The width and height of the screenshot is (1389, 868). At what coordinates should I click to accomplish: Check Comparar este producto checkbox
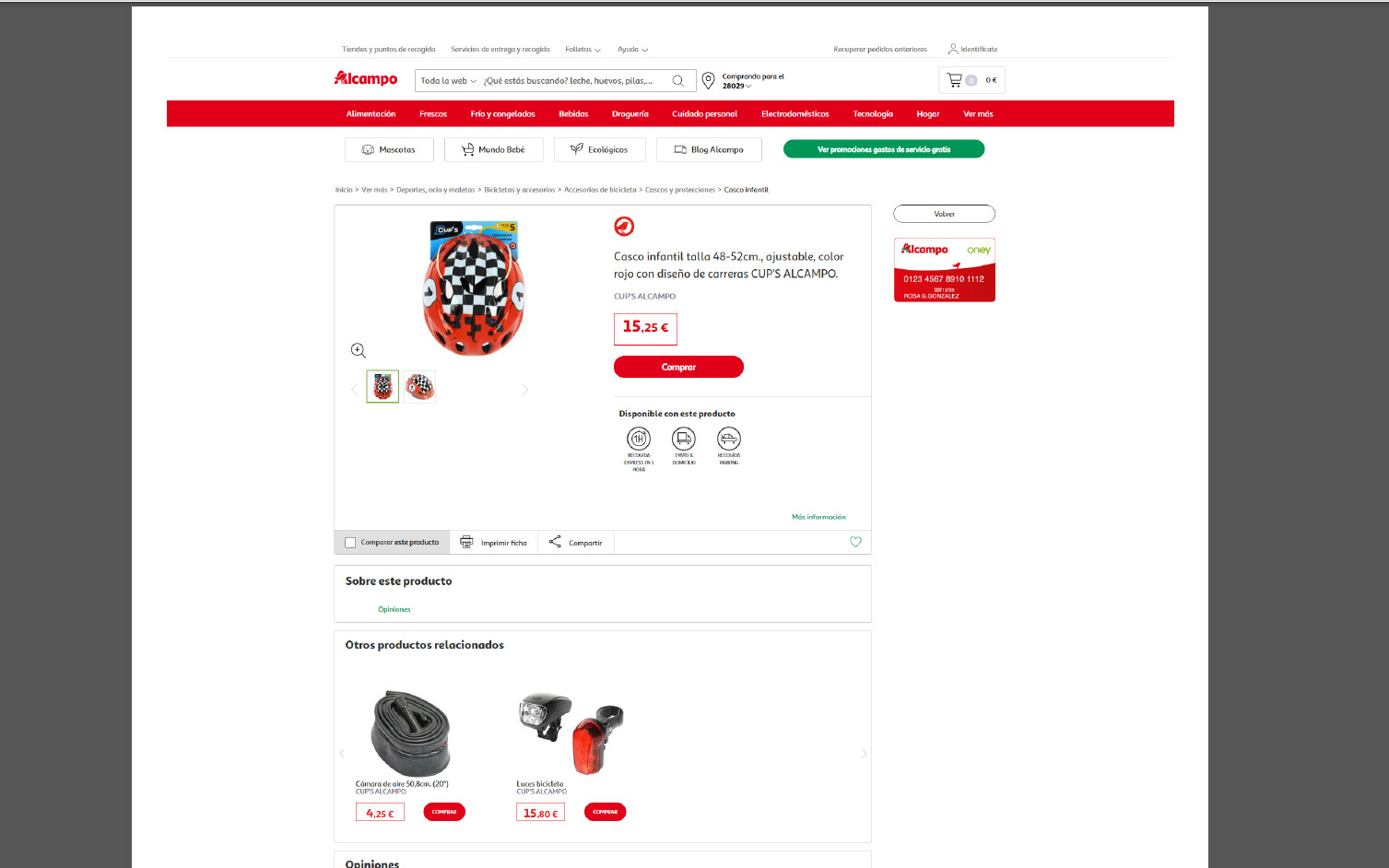[x=350, y=543]
